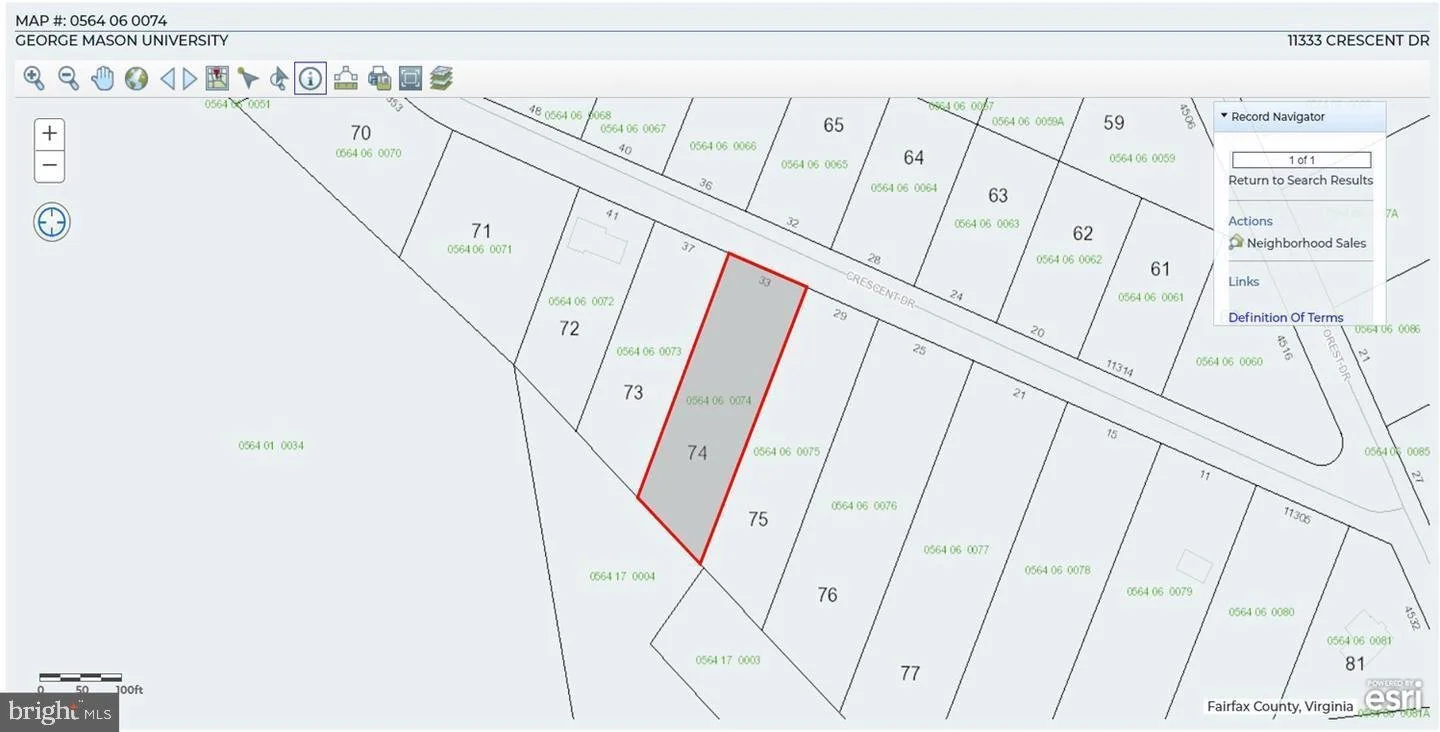The image size is (1440, 732).
Task: Click parcel label 0564 17 0004
Action: tap(622, 576)
